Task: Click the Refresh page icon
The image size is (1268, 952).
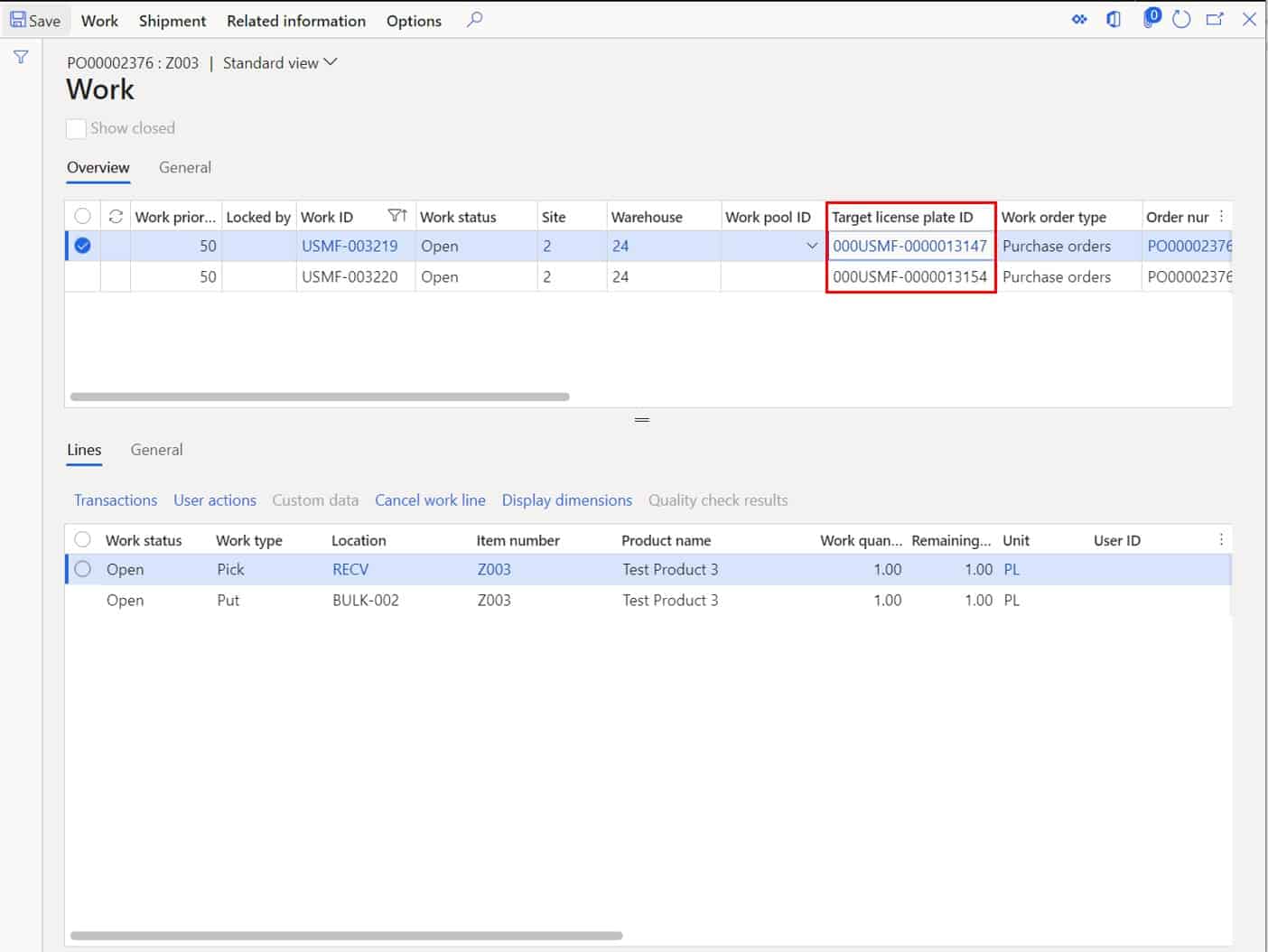Action: [1181, 19]
